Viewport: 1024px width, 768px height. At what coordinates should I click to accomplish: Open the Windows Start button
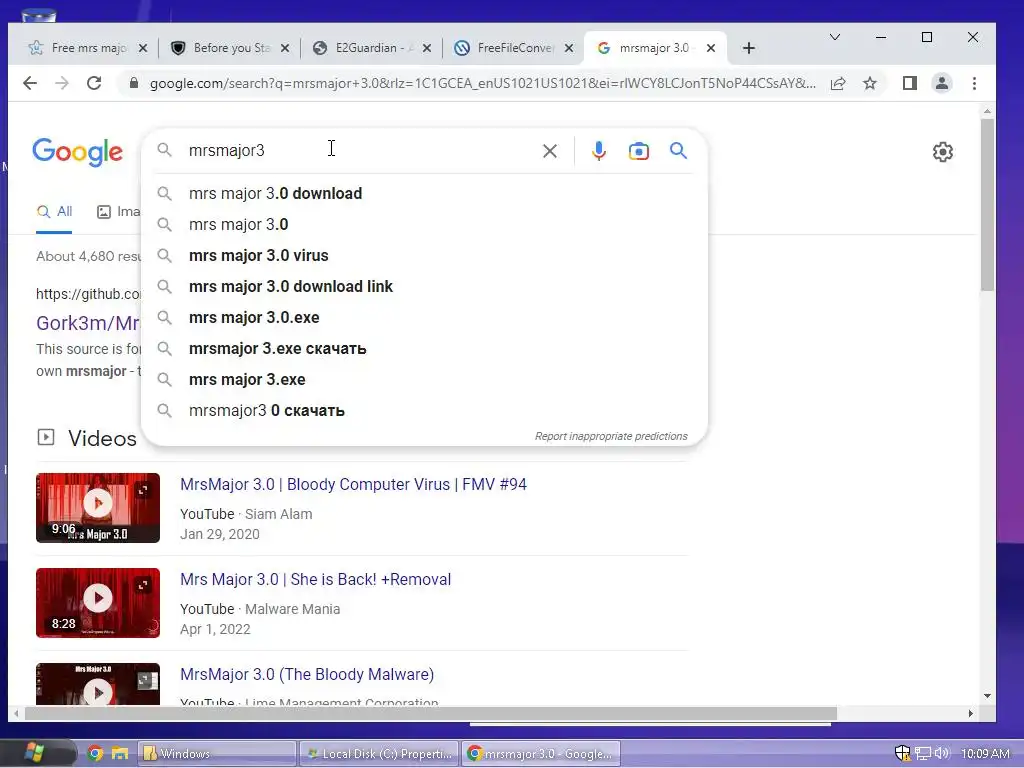[x=34, y=753]
